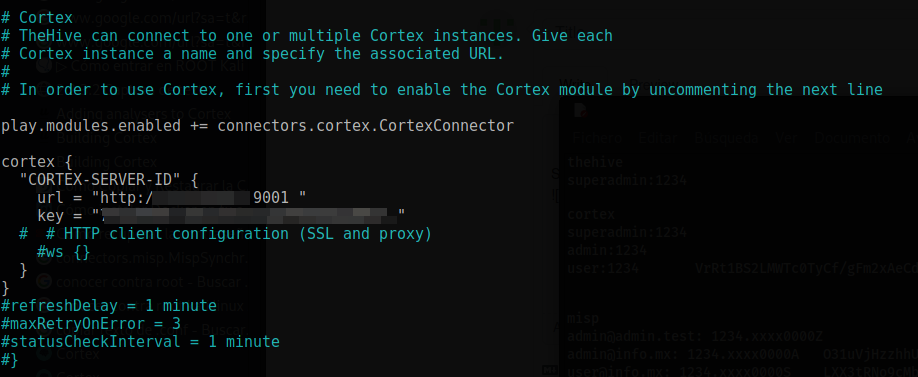
Task: Click "Adding analysers to Cortex" in background browser
Action: (144, 113)
